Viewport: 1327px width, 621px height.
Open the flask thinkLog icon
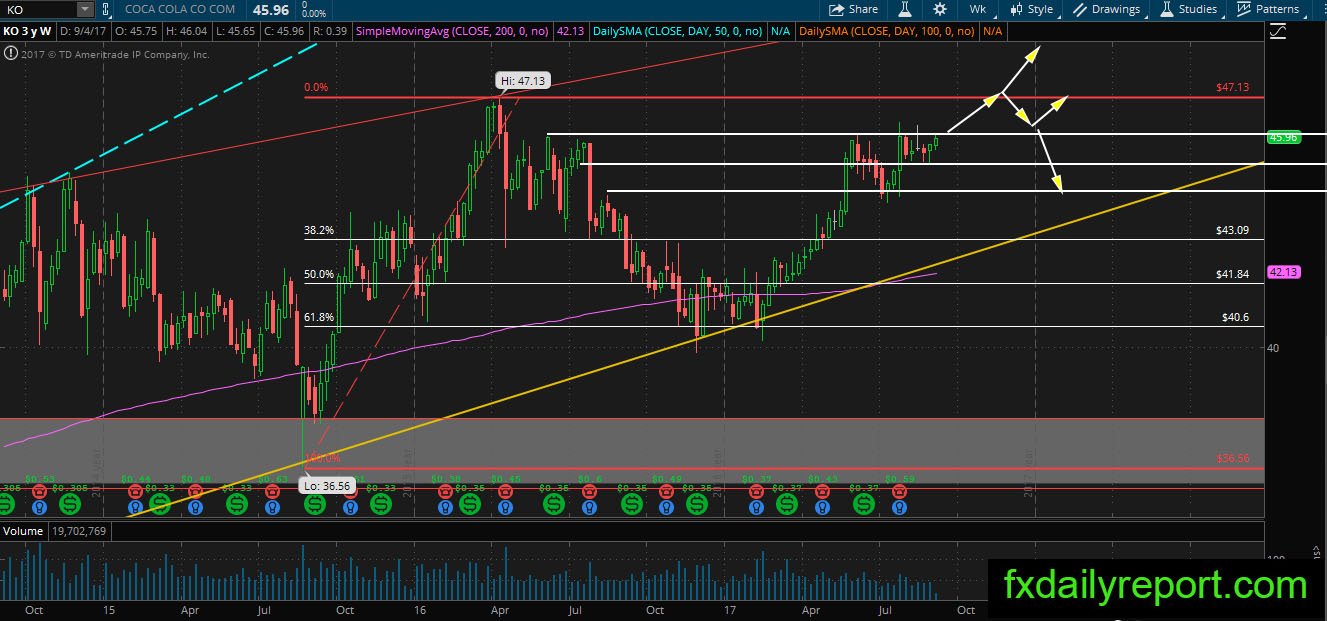coord(906,9)
